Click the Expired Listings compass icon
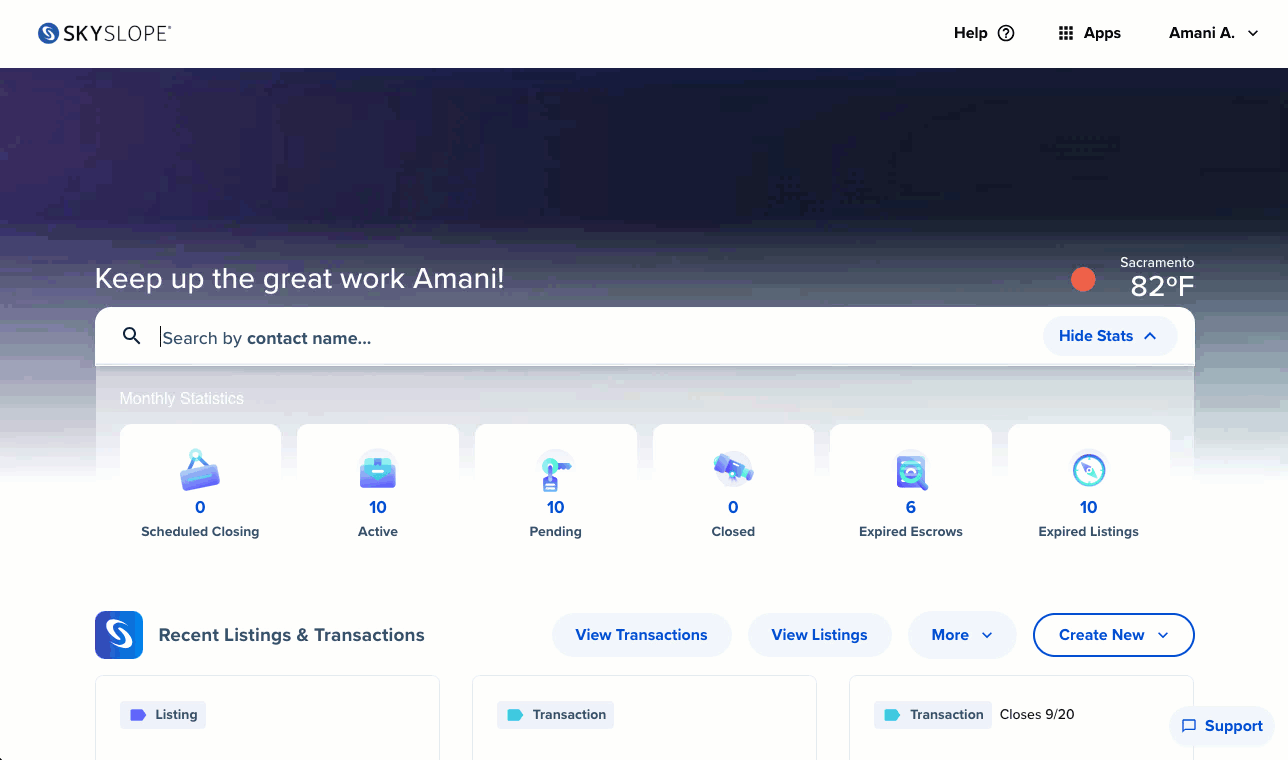 [1088, 469]
